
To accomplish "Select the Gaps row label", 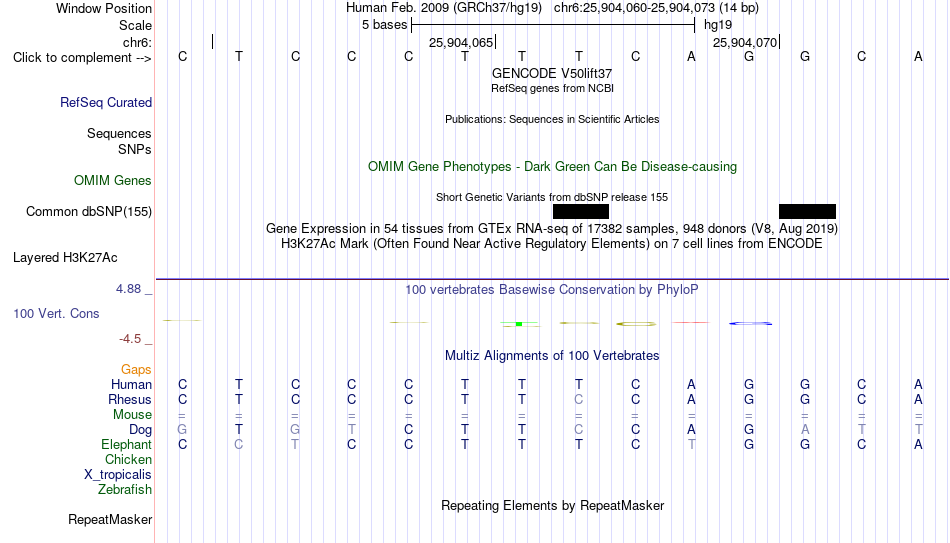I will coord(136,370).
